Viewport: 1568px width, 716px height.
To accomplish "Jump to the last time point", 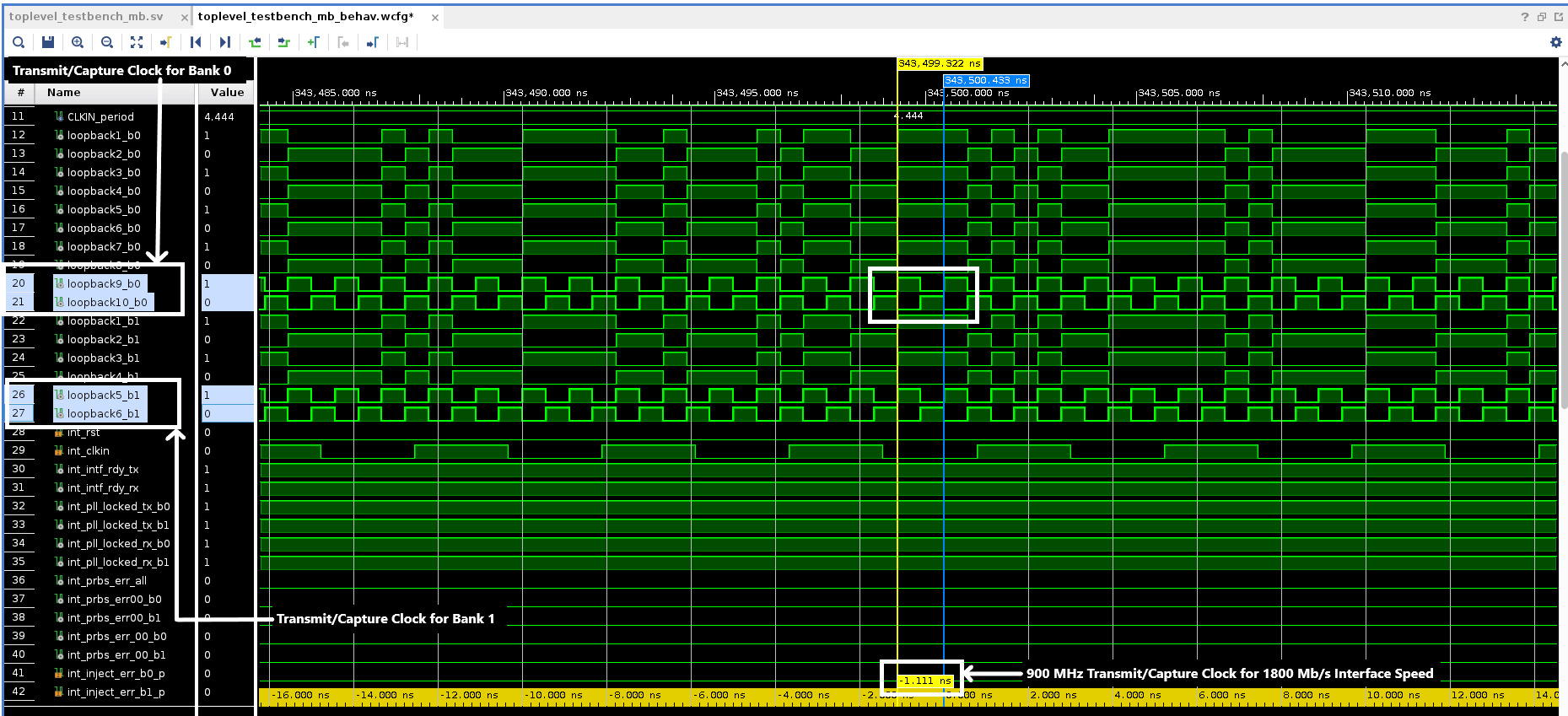I will 225,42.
